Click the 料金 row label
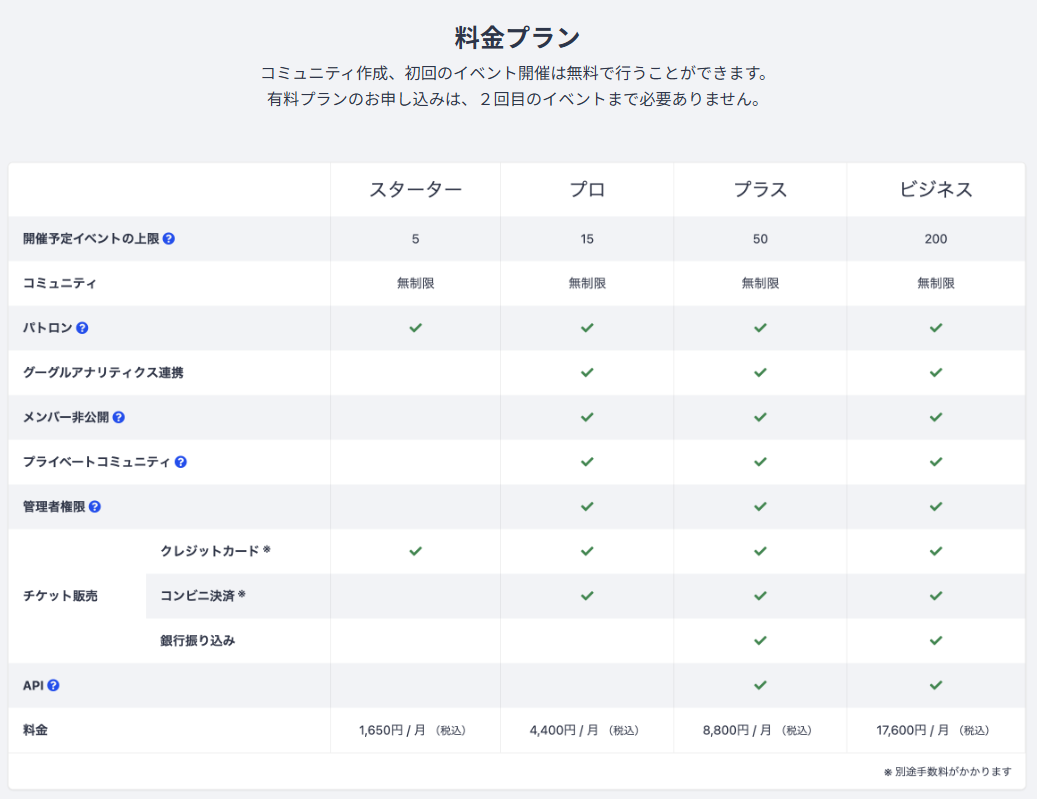1037x799 pixels. point(35,730)
